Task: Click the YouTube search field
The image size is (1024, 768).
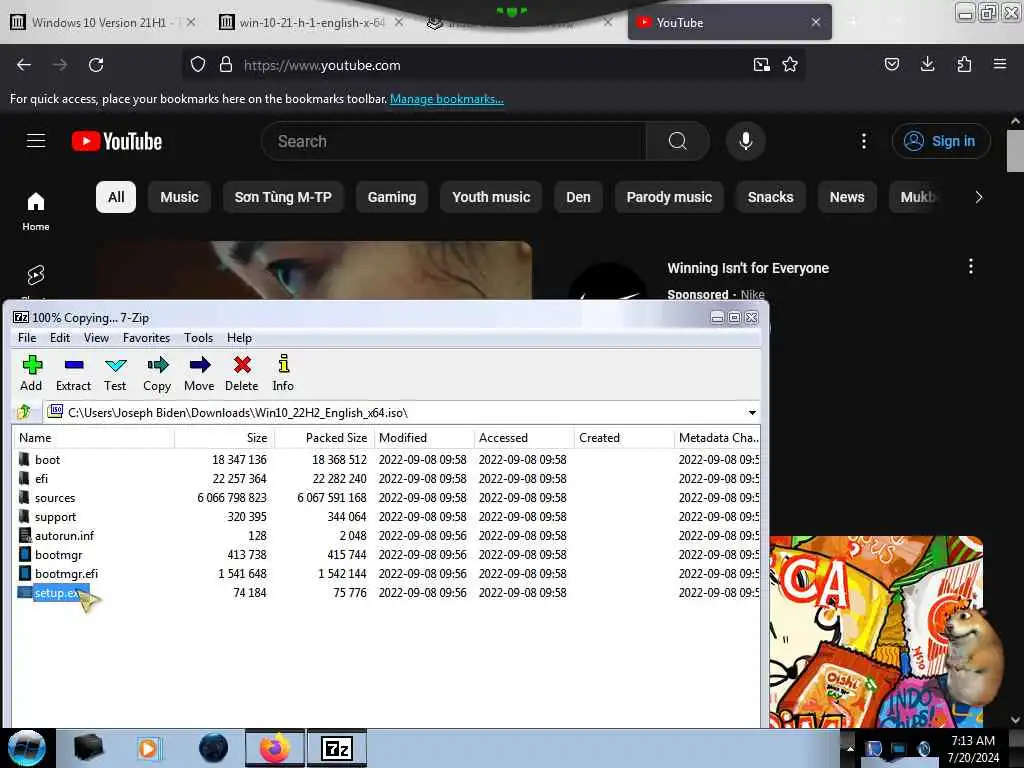Action: point(454,141)
